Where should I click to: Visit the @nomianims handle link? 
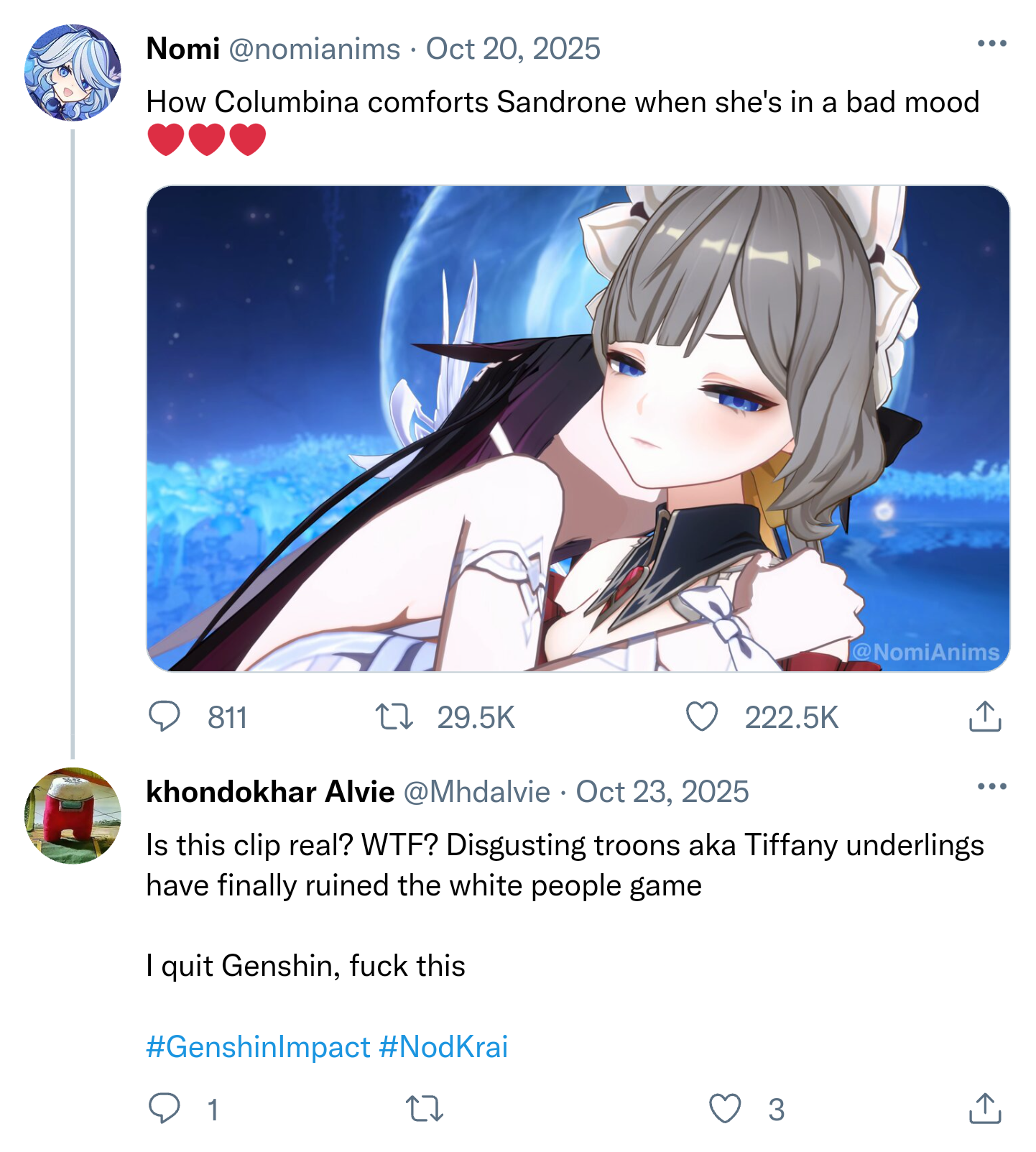[x=314, y=49]
